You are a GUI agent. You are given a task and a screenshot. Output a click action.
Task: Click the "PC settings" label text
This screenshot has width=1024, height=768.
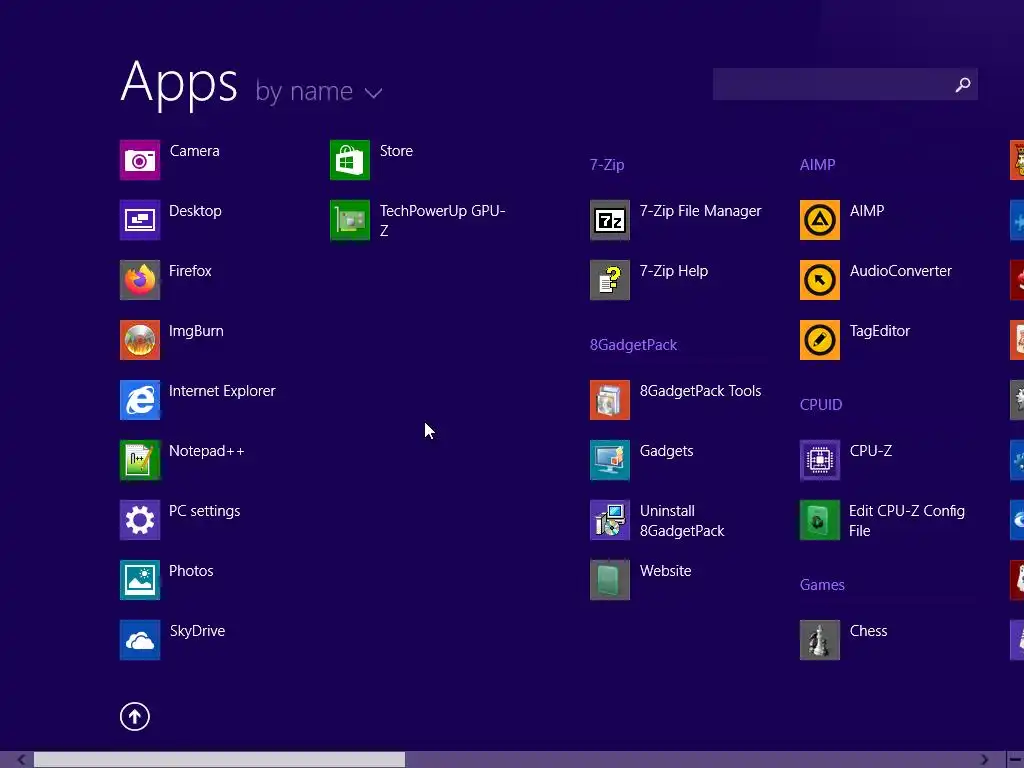click(x=204, y=511)
